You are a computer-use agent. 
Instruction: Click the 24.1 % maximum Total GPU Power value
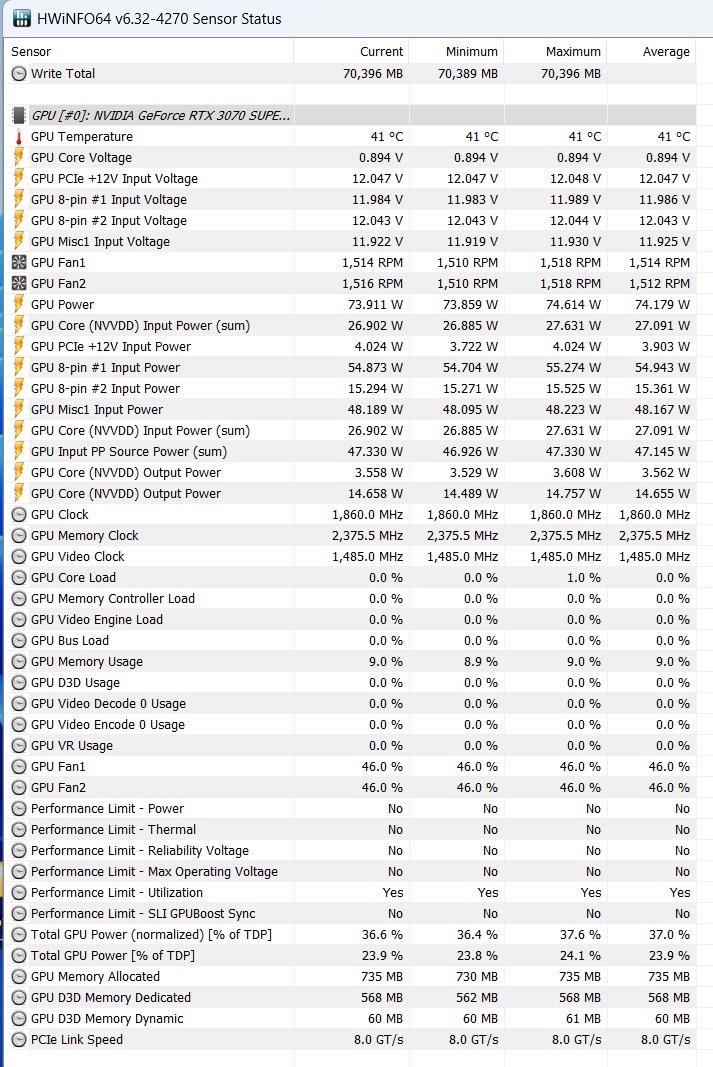tap(580, 956)
